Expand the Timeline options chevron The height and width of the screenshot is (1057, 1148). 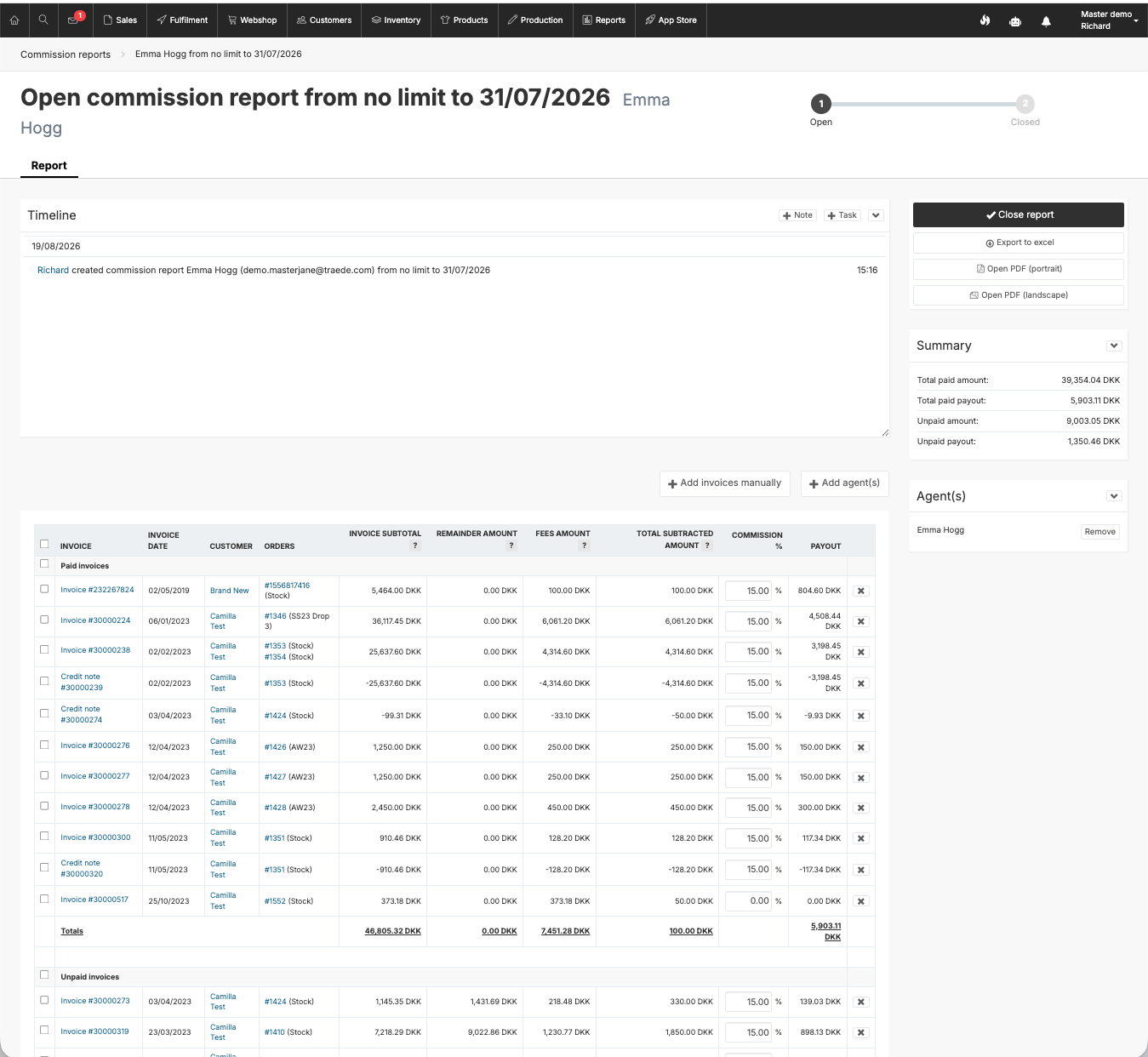point(876,215)
